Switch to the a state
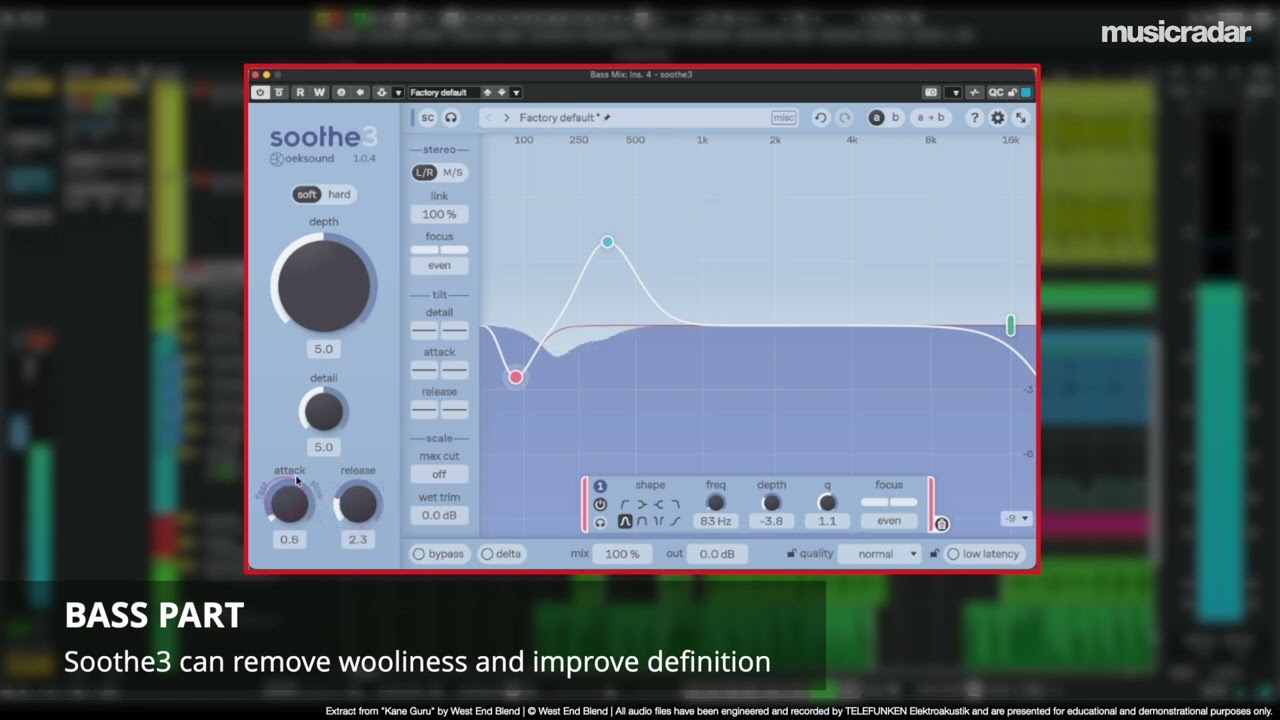This screenshot has height=720, width=1280. click(877, 118)
